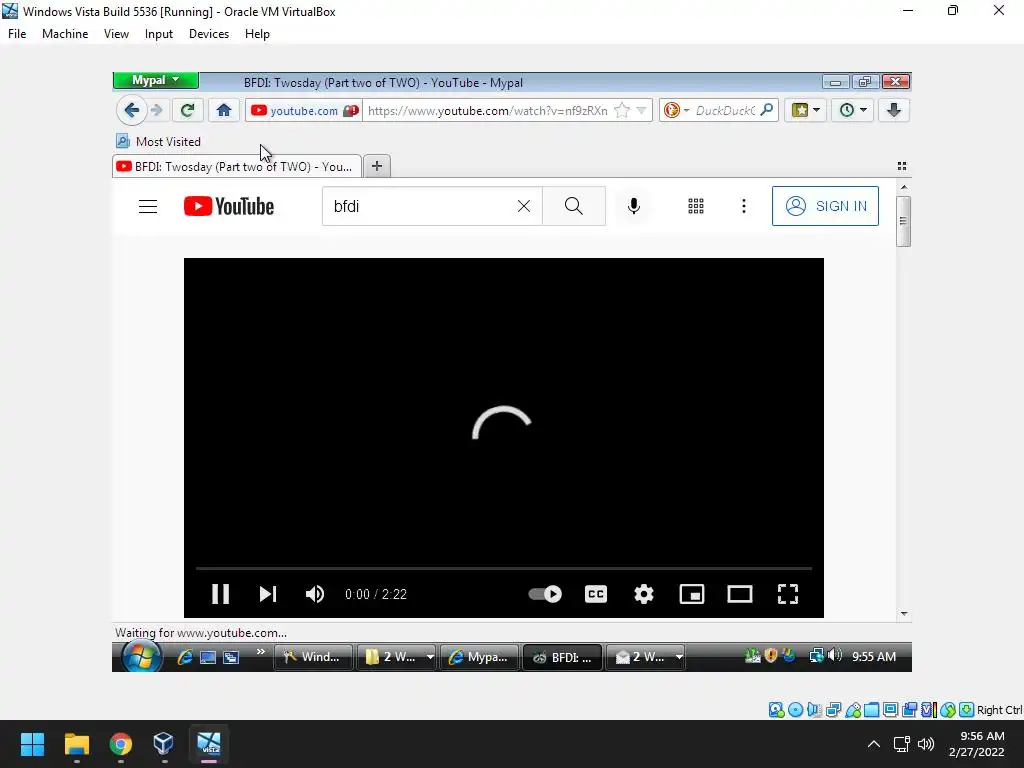Open the DuckDuckGo search engine dropdown
The height and width of the screenshot is (768, 1024).
pyautogui.click(x=677, y=110)
